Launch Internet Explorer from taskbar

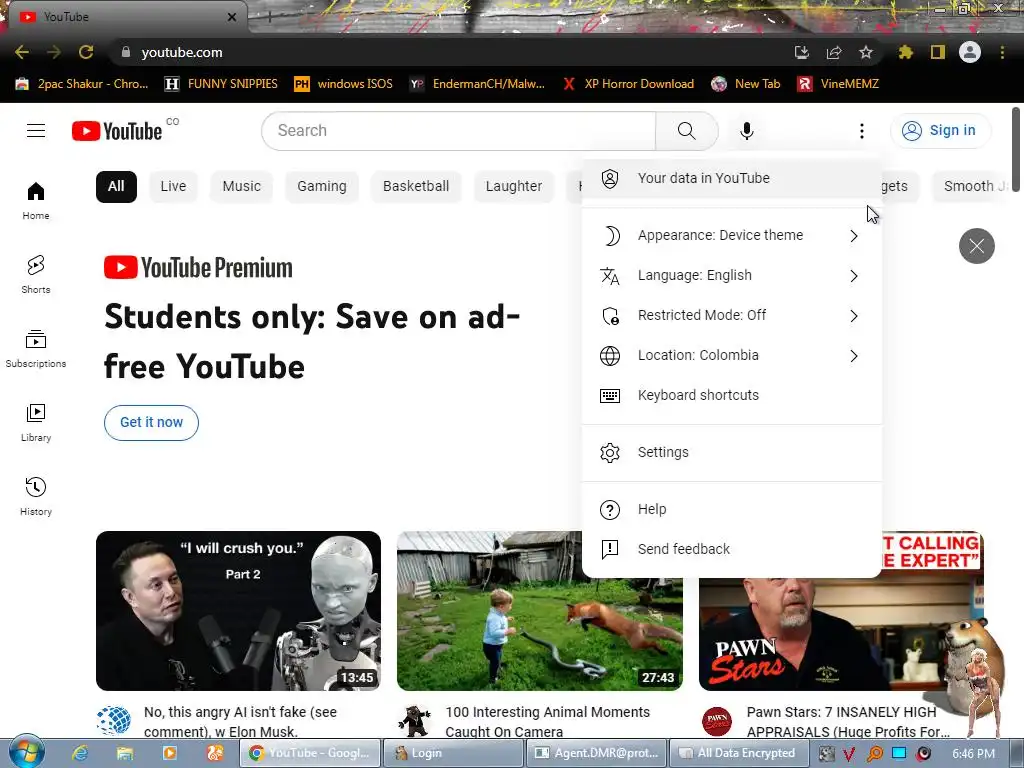coord(80,753)
